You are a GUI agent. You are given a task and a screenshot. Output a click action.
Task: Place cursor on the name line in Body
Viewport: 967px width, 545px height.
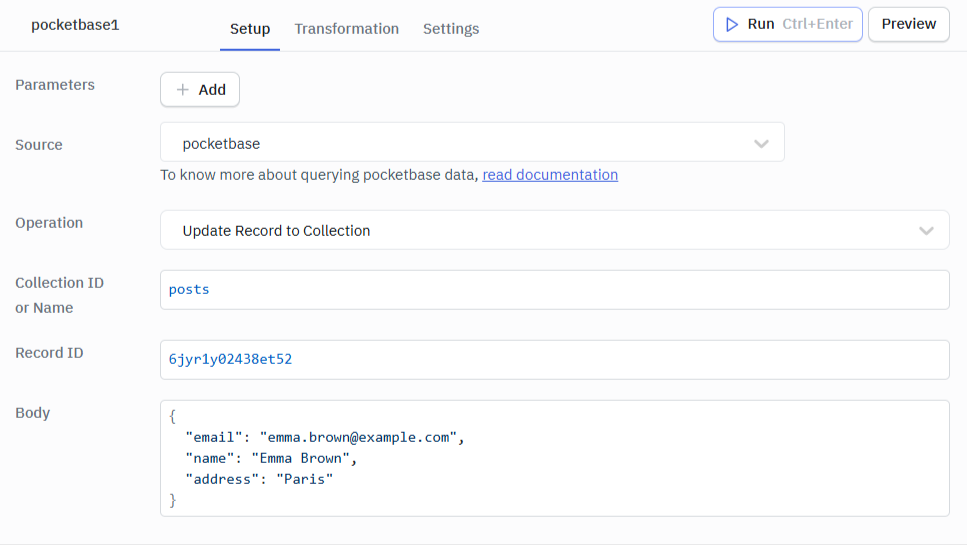coord(270,459)
